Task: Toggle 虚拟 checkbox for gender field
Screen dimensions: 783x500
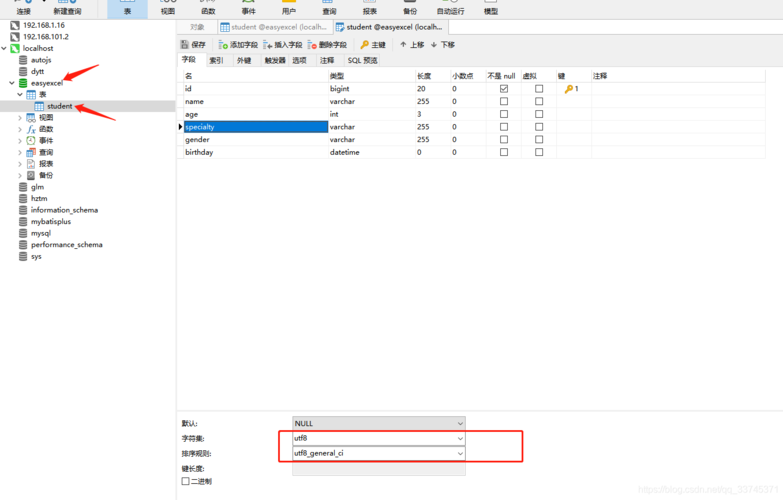Action: [539, 139]
